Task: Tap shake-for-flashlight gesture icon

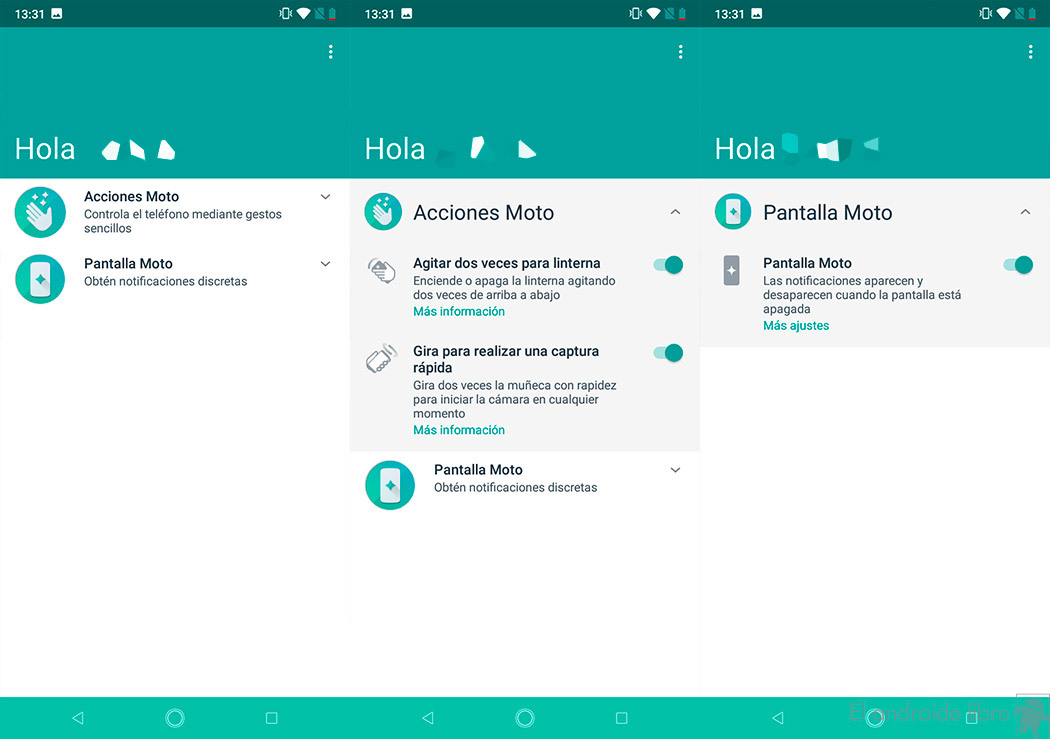Action: click(x=382, y=271)
